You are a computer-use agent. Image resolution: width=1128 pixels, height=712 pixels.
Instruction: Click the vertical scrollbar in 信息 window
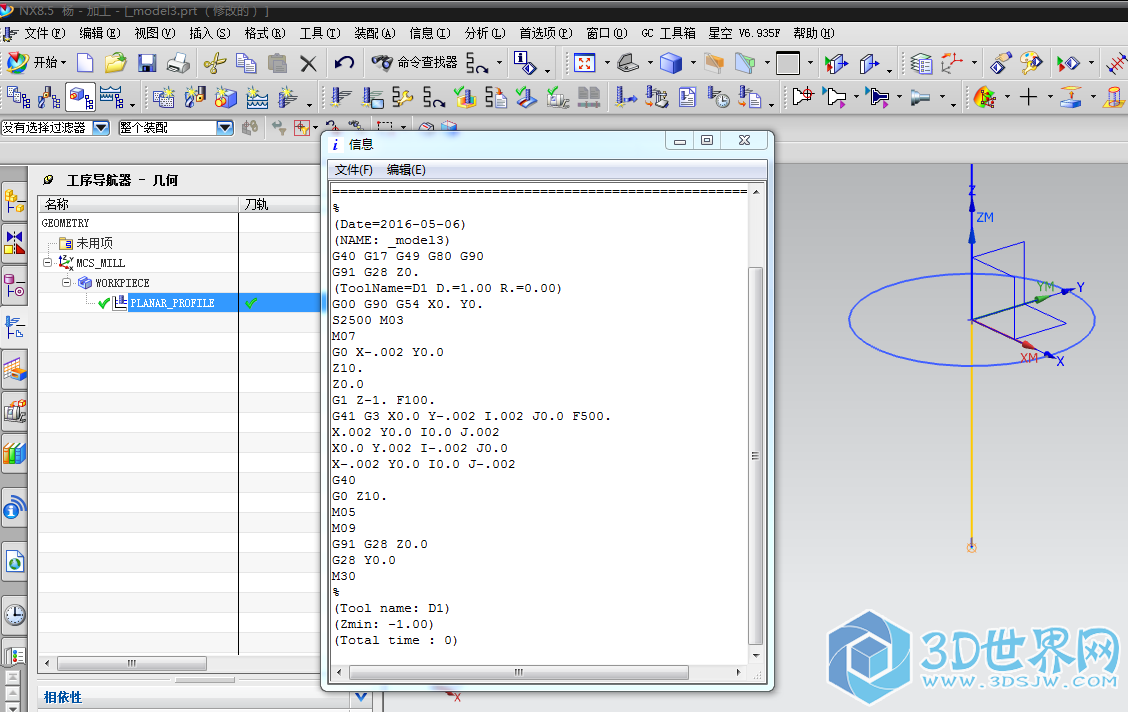pos(755,456)
